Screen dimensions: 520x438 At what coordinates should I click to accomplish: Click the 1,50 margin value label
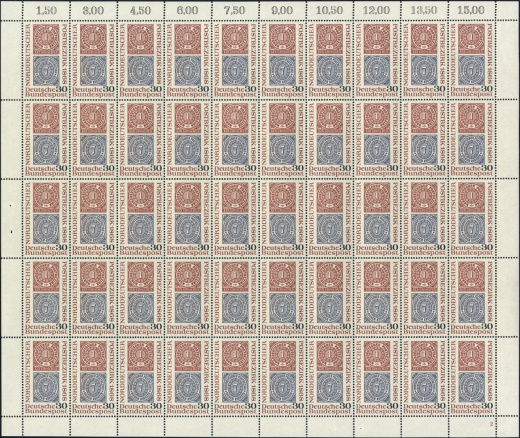(x=46, y=10)
